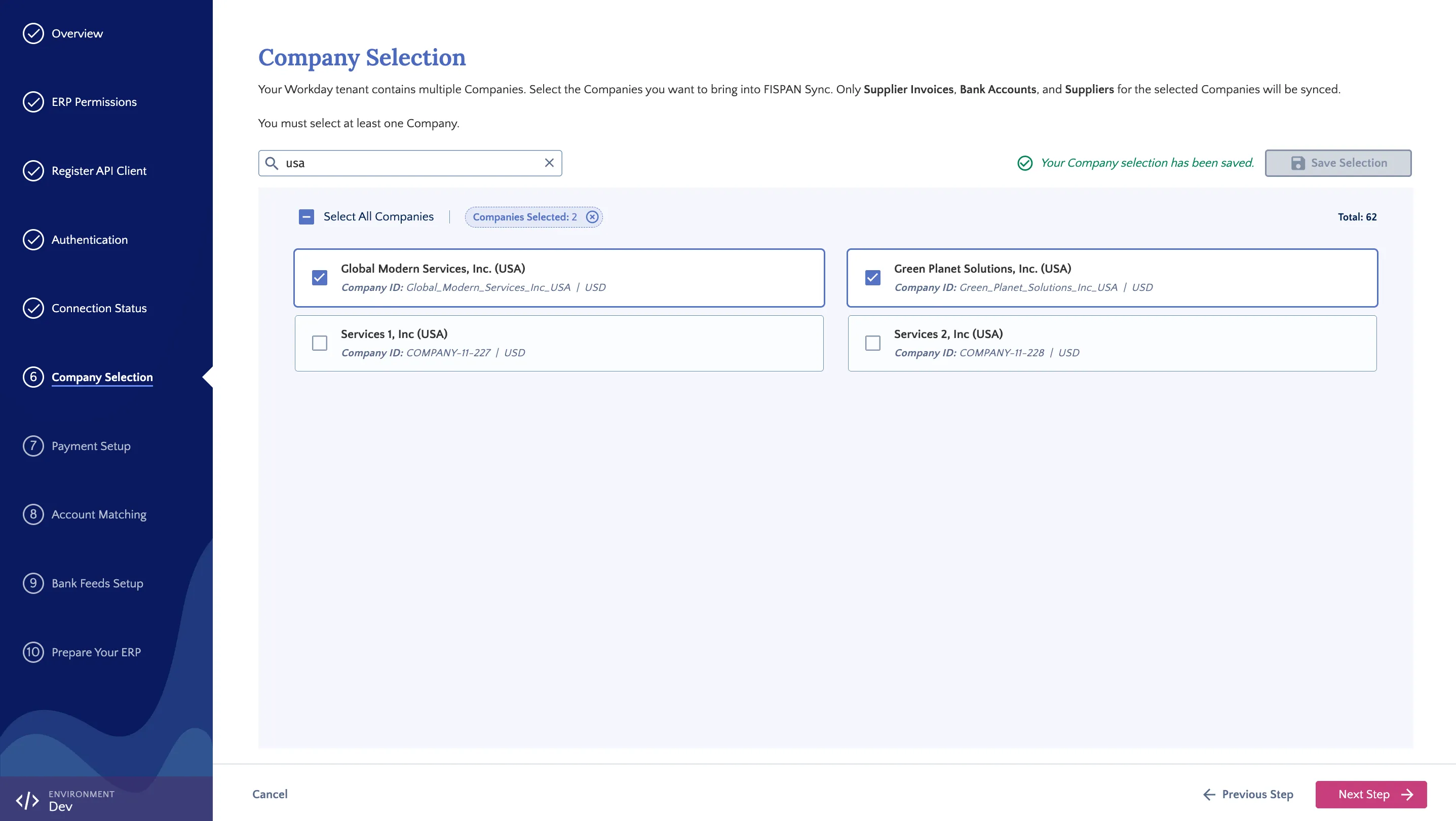The width and height of the screenshot is (1456, 821).
Task: Go to Bank Feeds Setup step
Action: pos(97,583)
